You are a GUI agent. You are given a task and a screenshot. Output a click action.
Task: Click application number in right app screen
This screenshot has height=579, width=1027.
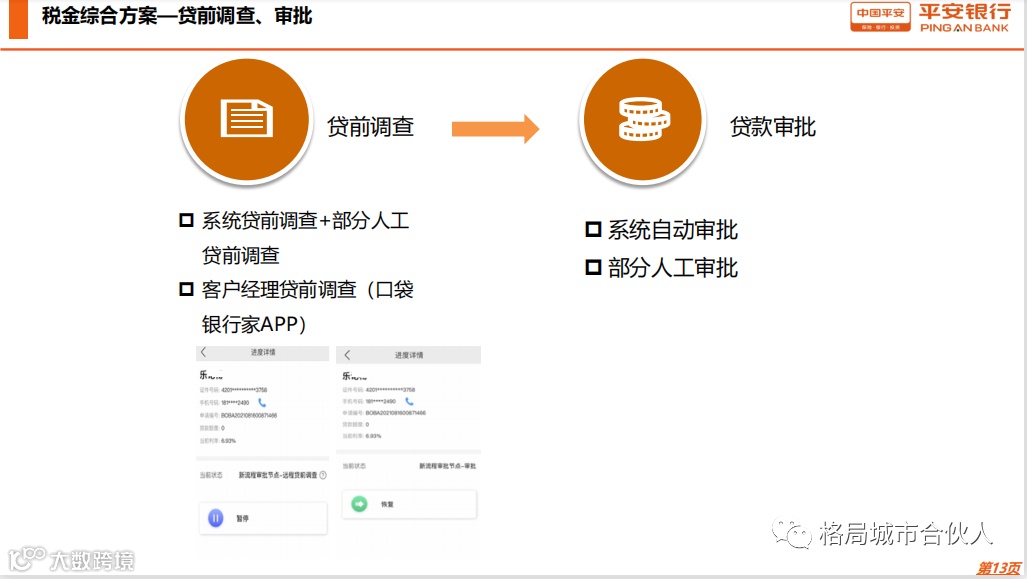[x=395, y=413]
